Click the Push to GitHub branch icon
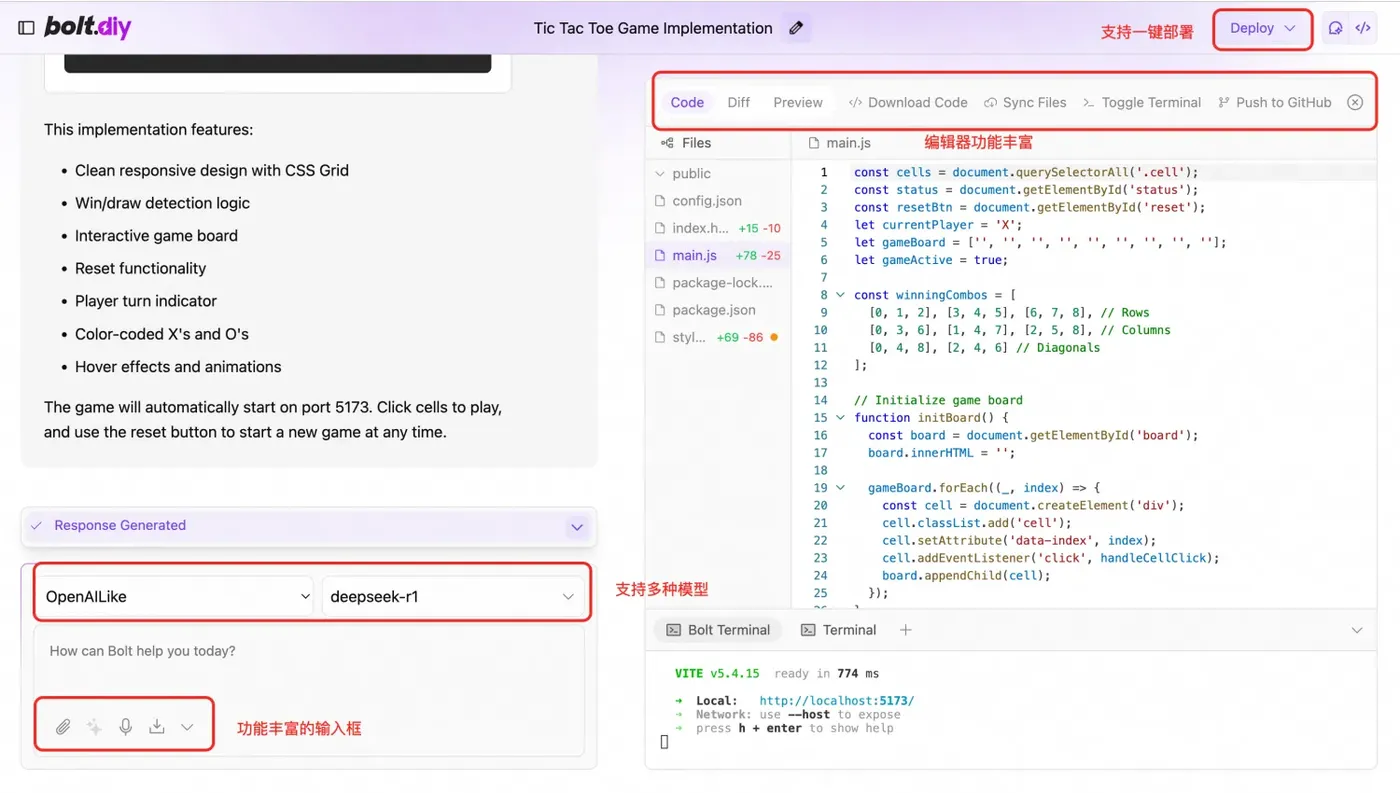Viewport: 1400px width, 793px height. (x=1224, y=102)
